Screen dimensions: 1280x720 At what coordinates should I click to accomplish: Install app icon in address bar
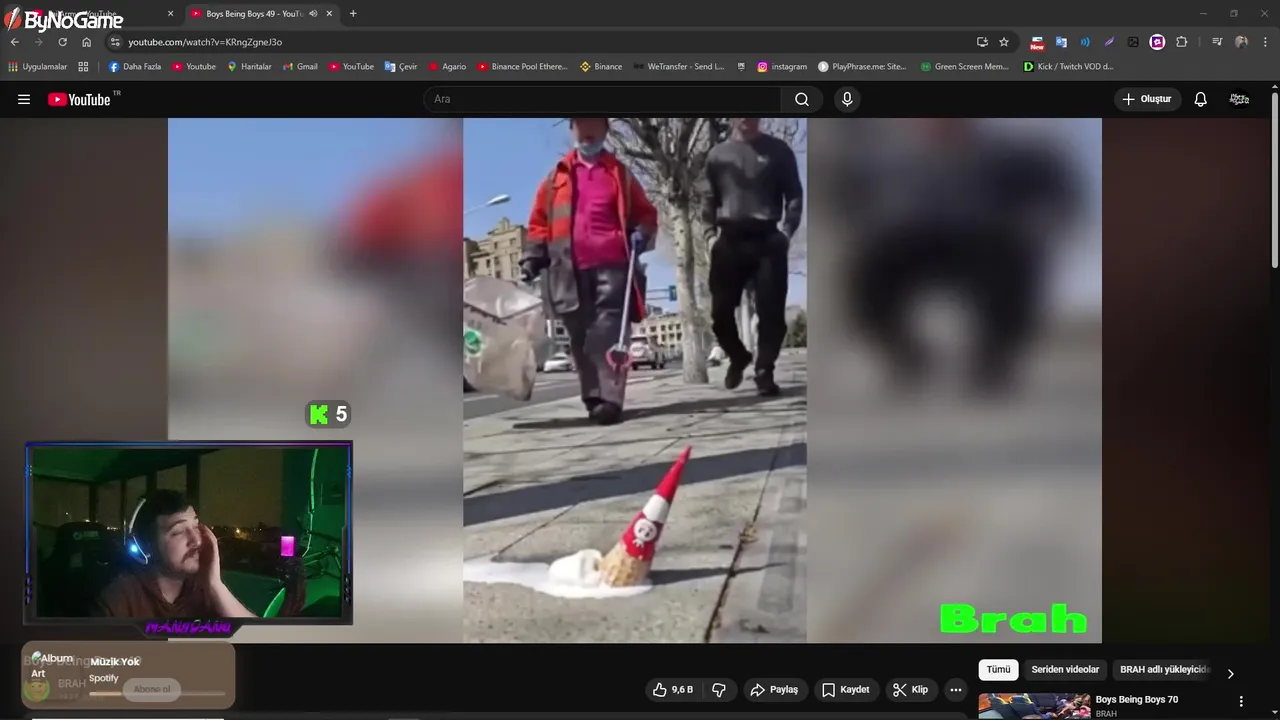pos(982,42)
